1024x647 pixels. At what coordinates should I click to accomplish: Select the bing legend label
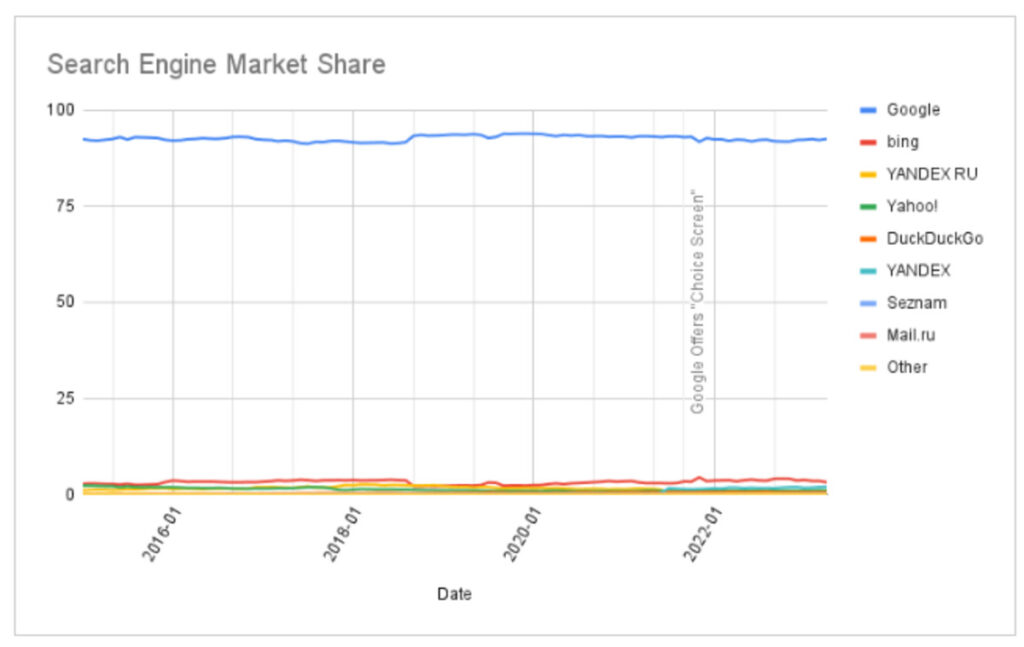pyautogui.click(x=903, y=142)
